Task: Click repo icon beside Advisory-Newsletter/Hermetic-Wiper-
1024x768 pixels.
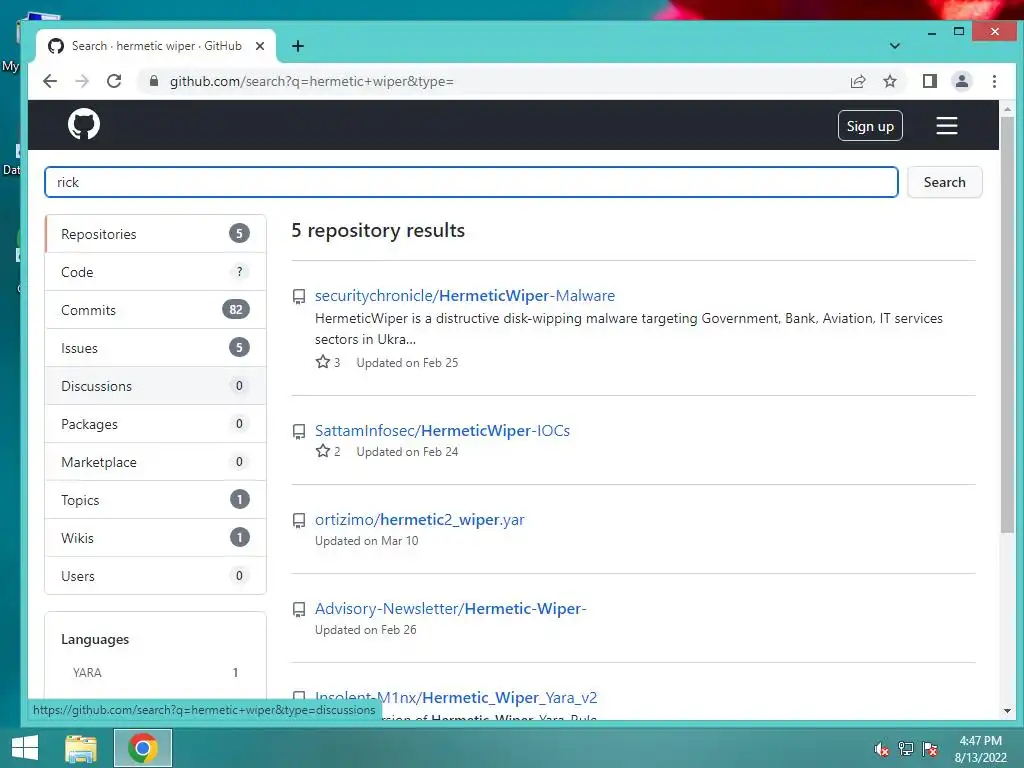Action: pyautogui.click(x=298, y=609)
